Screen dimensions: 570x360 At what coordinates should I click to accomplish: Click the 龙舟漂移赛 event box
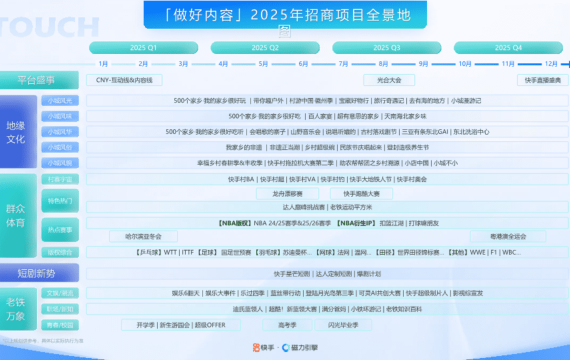tap(288, 194)
